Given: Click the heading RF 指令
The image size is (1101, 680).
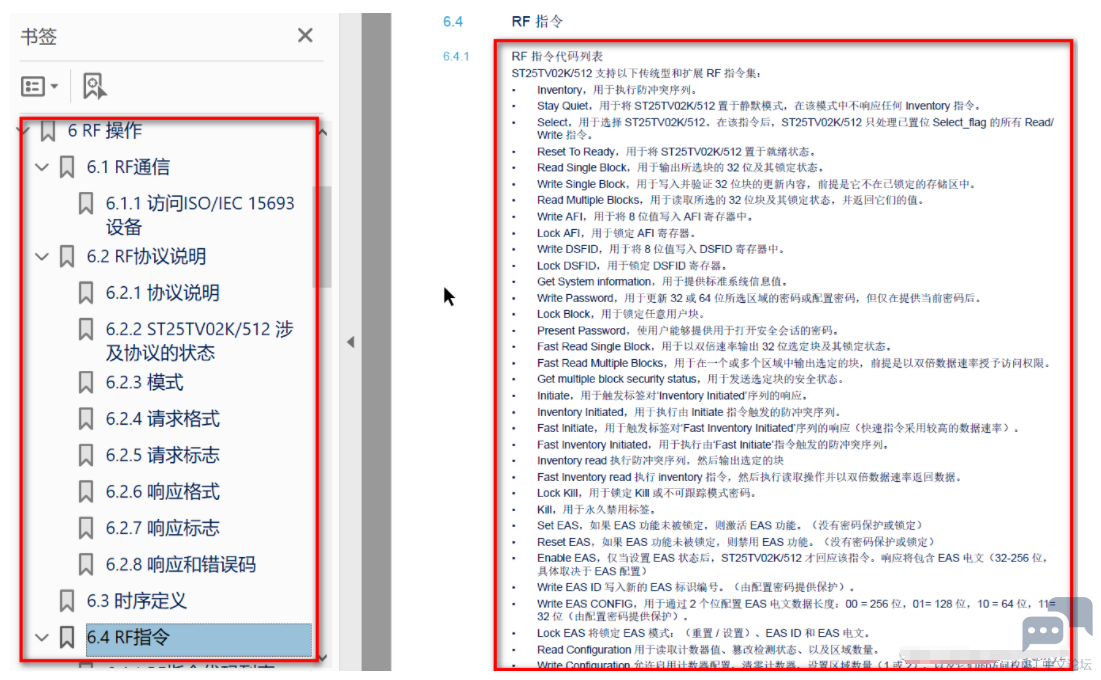Looking at the screenshot, I should 537,22.
